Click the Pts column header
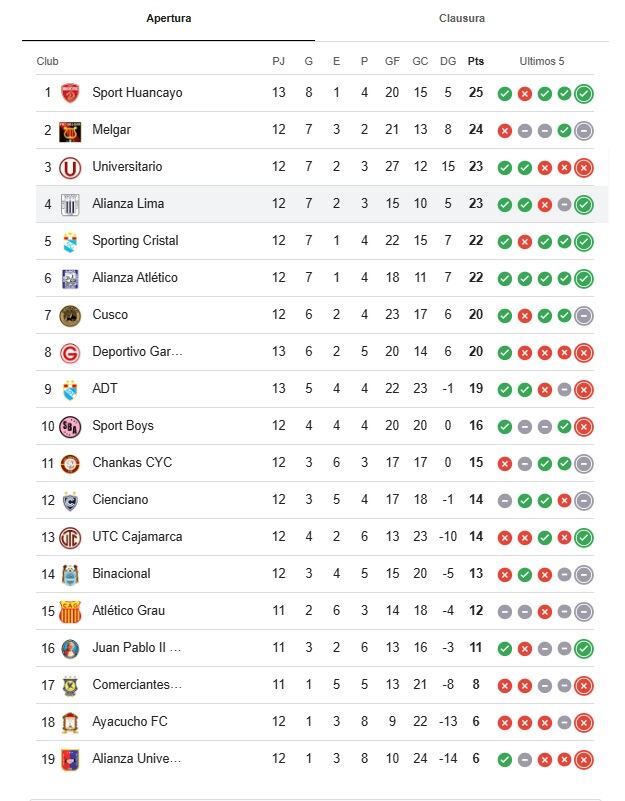The image size is (625, 801). (476, 61)
